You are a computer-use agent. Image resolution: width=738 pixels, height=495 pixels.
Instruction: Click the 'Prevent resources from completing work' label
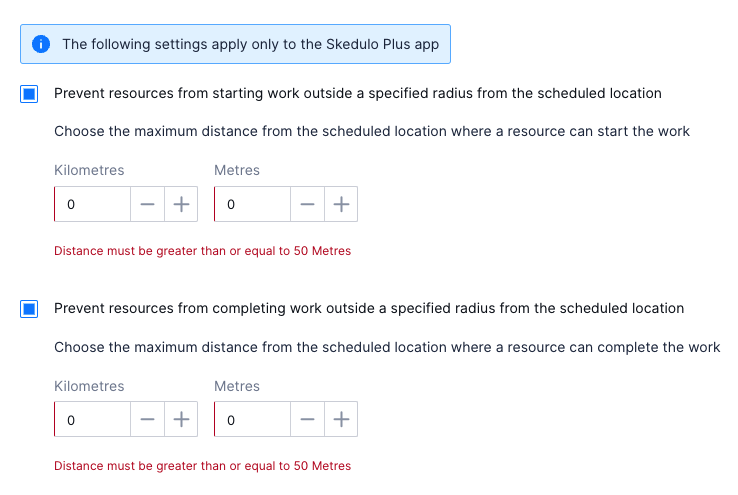[368, 309]
